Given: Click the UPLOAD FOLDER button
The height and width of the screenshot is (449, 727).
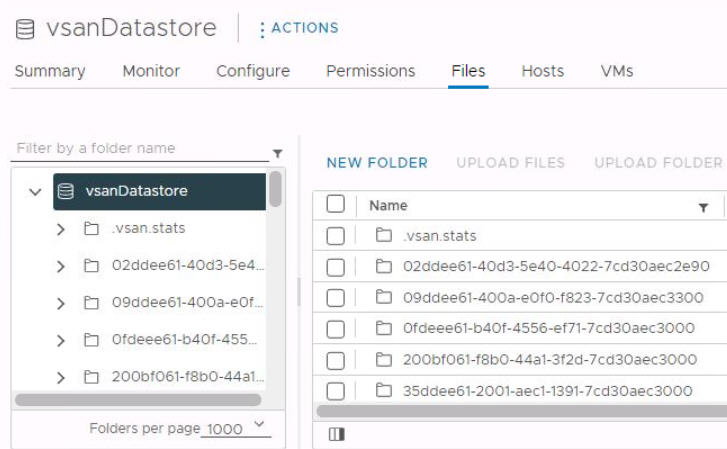Looking at the screenshot, I should pos(658,163).
